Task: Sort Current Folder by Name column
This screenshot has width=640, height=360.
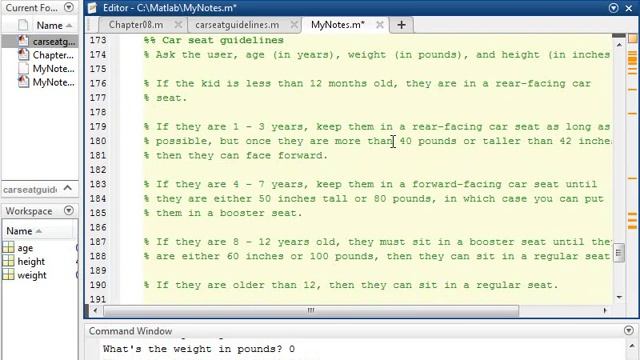Action: click(x=54, y=25)
